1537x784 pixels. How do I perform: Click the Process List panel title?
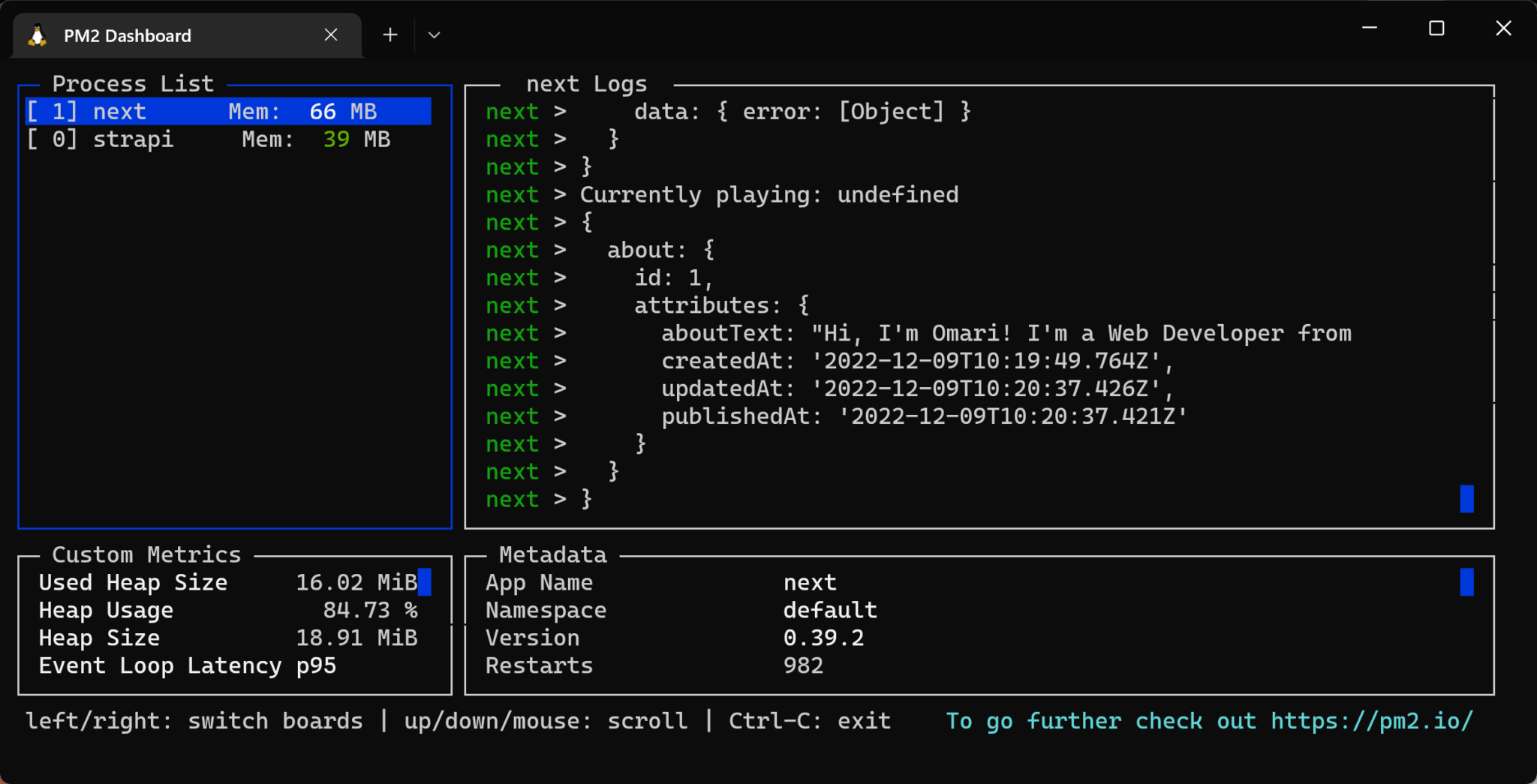pyautogui.click(x=133, y=83)
